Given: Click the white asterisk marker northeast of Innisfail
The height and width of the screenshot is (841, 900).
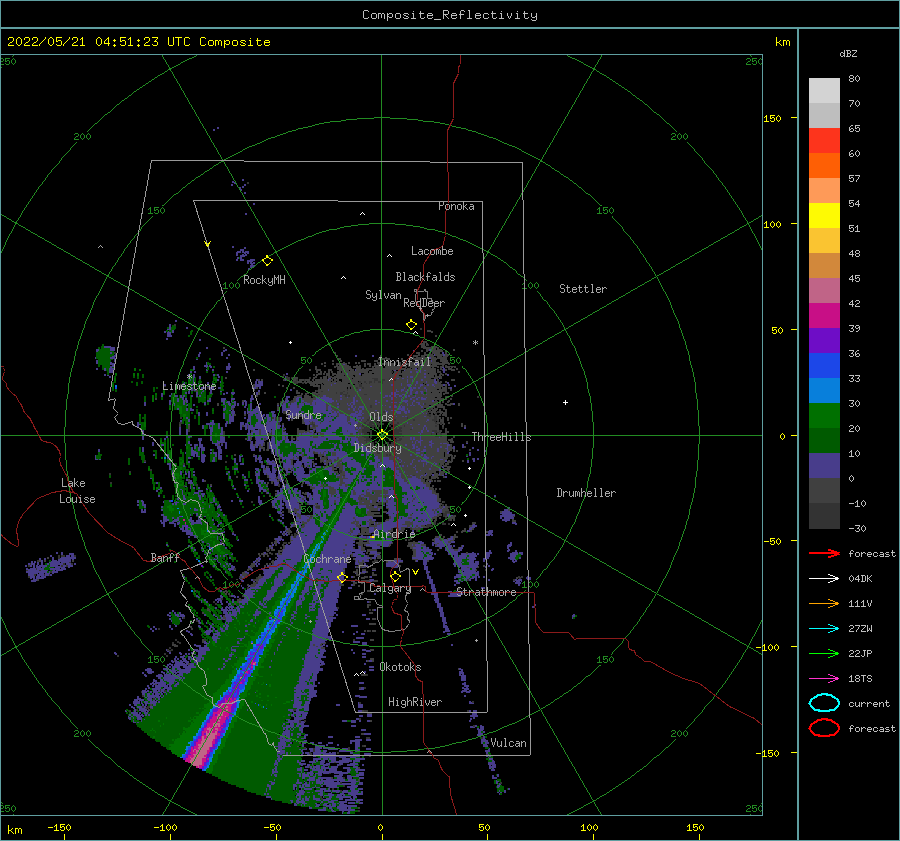Looking at the screenshot, I should [475, 343].
